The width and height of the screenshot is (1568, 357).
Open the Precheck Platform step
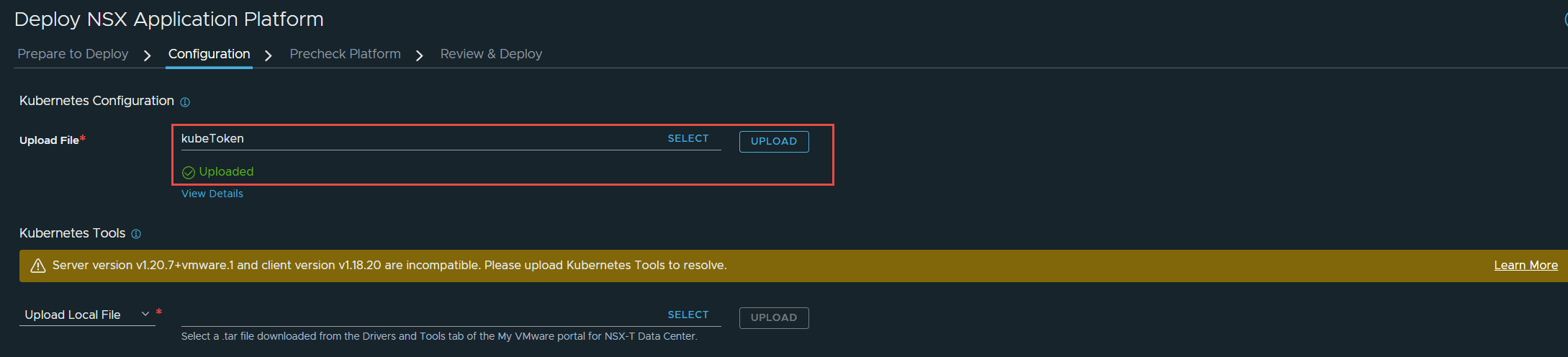click(345, 54)
